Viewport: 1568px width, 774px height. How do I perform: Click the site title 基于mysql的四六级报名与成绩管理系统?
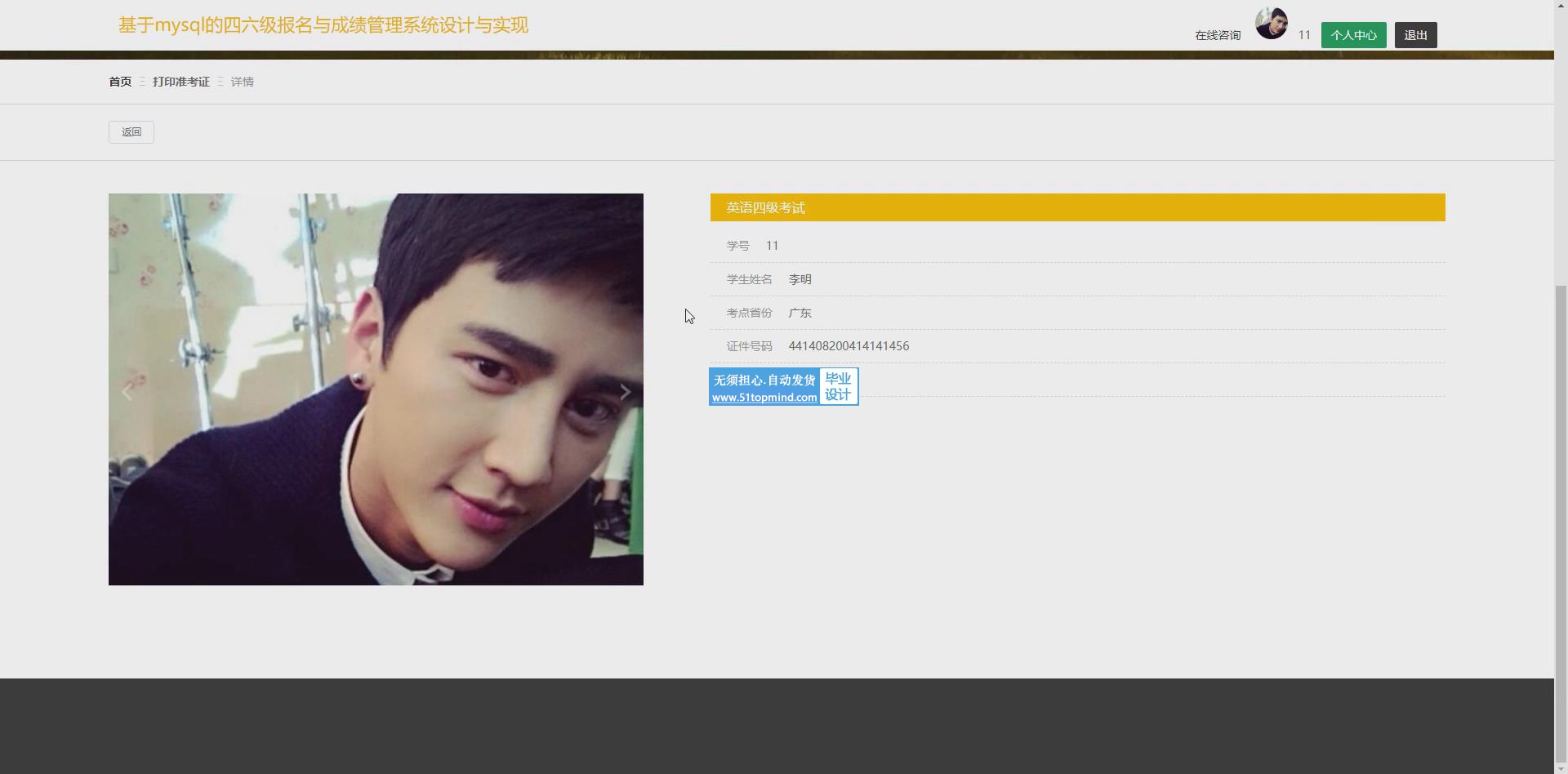click(323, 25)
